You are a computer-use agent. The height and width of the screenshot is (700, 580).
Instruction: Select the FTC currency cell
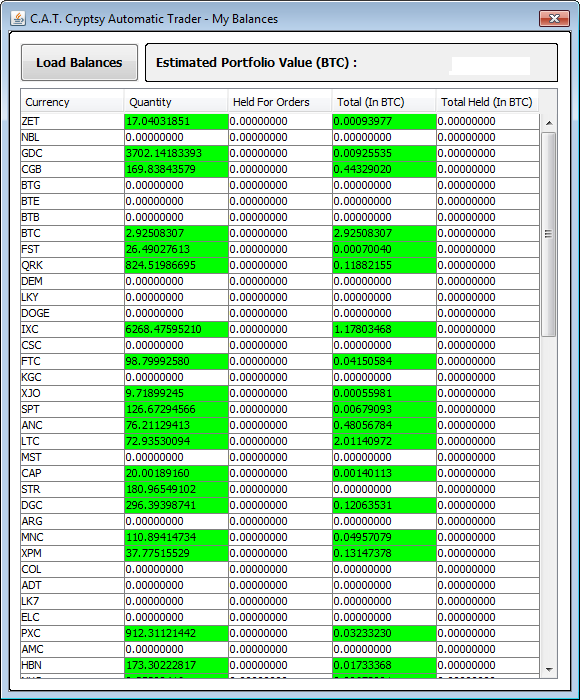pos(72,362)
